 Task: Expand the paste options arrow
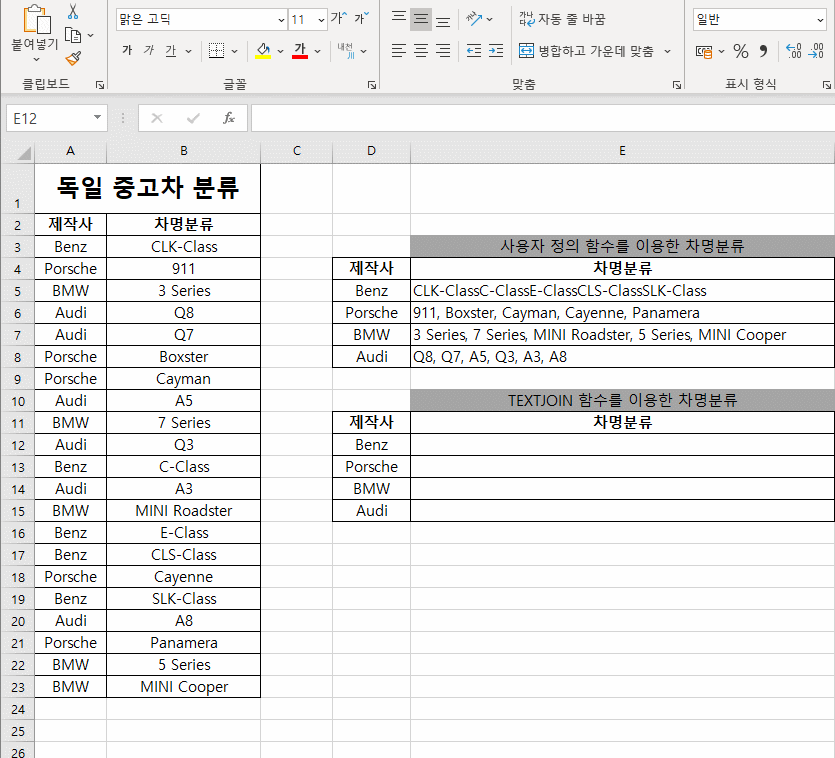(x=36, y=60)
